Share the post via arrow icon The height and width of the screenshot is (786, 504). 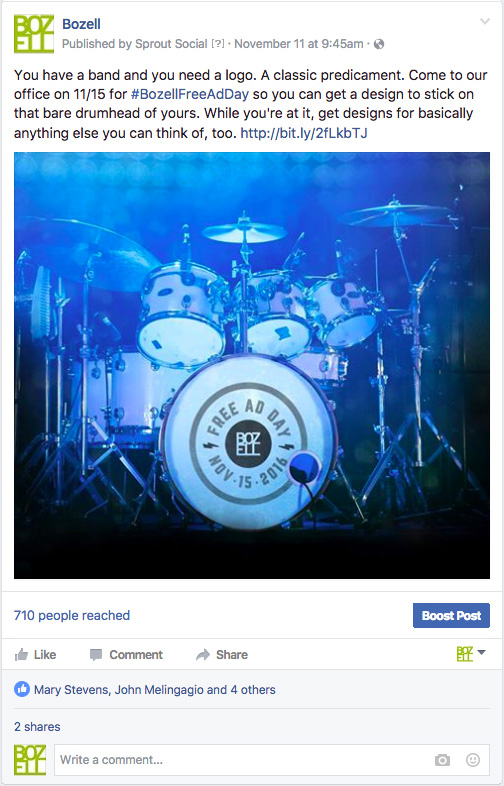222,655
